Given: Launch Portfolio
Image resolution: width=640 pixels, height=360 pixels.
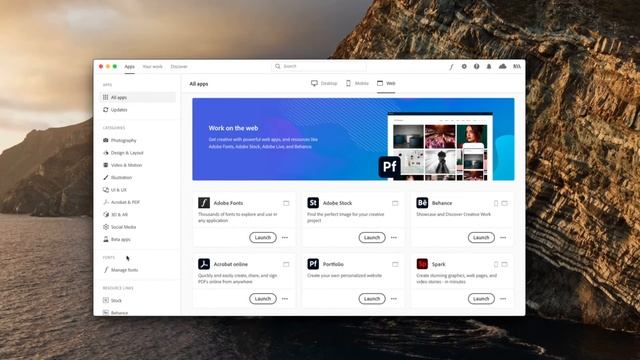Looking at the screenshot, I should [372, 299].
